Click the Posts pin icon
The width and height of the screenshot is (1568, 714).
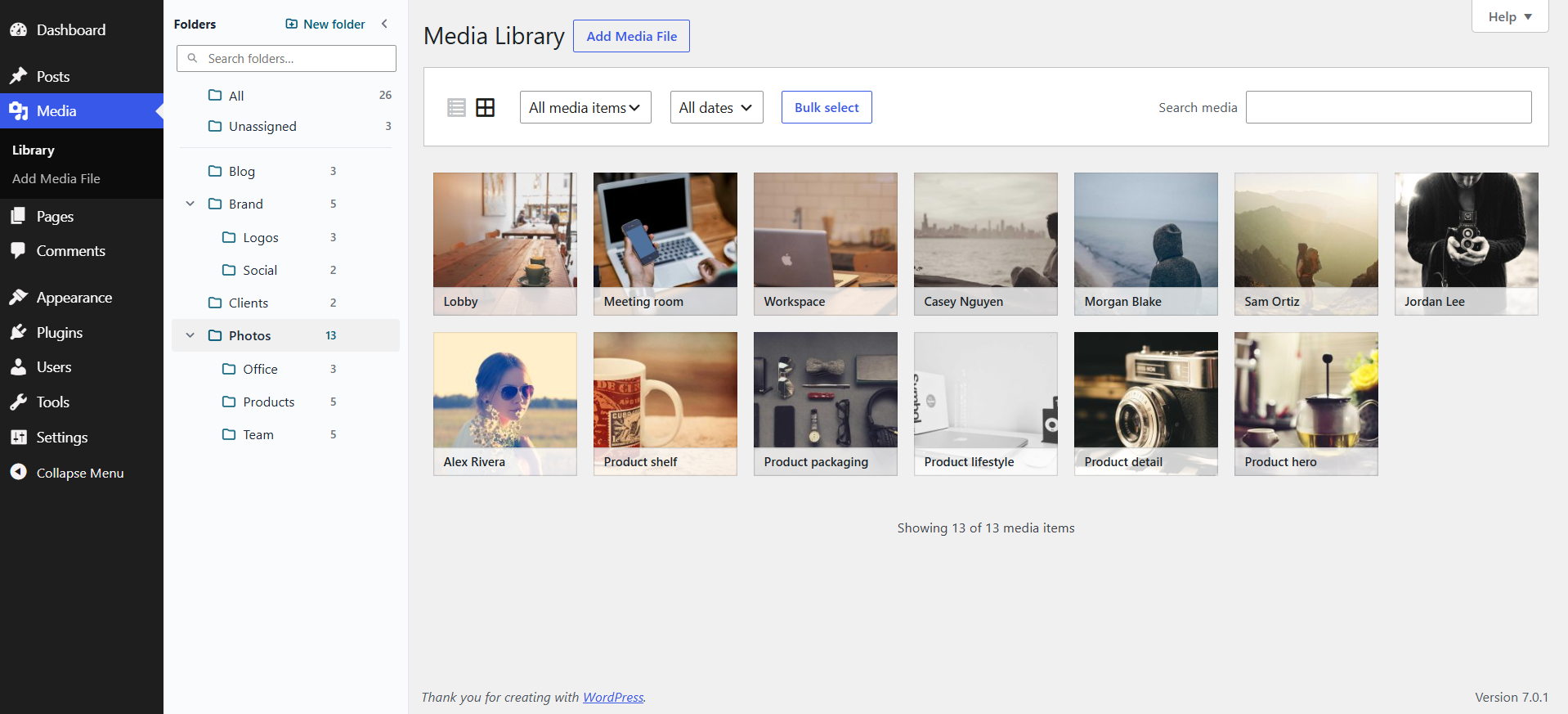(x=18, y=76)
